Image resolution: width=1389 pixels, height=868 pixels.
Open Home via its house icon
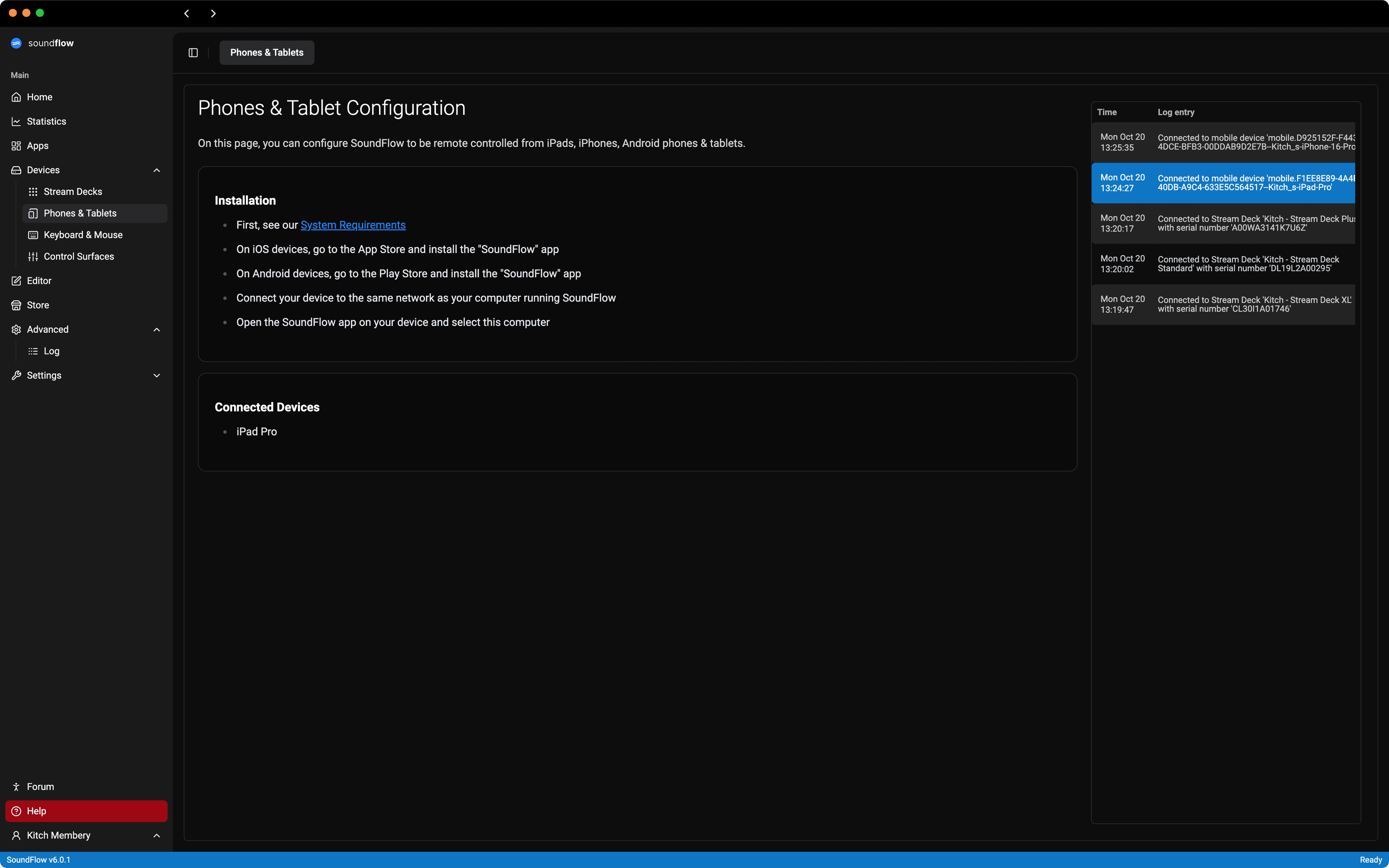(16, 97)
